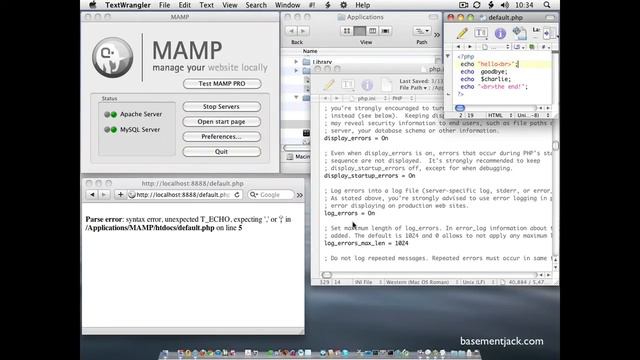Click the display_errors = On line
640x360 pixels.
(x=356, y=138)
